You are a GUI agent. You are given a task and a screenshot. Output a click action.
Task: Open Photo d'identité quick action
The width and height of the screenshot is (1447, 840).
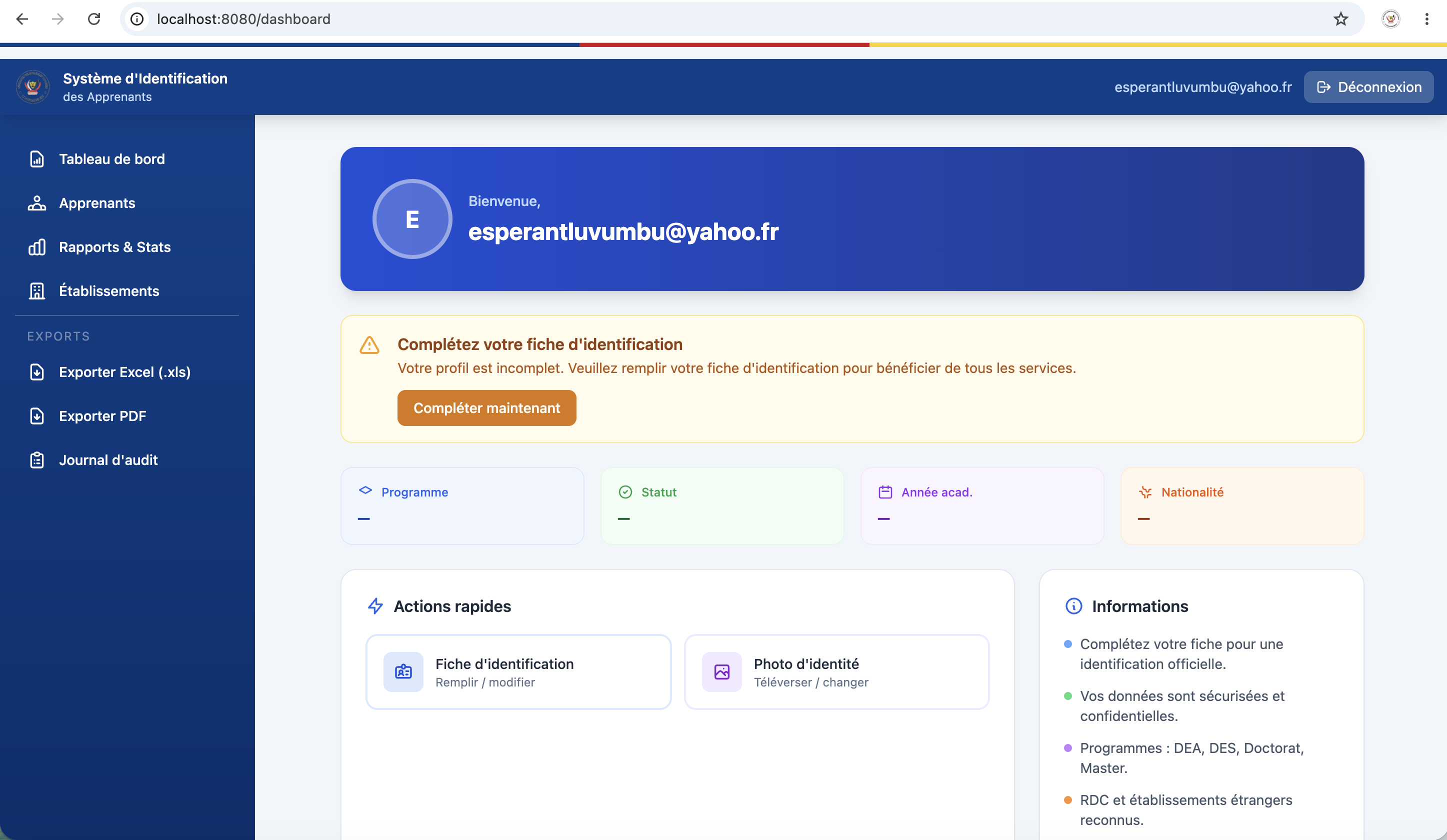tap(836, 672)
